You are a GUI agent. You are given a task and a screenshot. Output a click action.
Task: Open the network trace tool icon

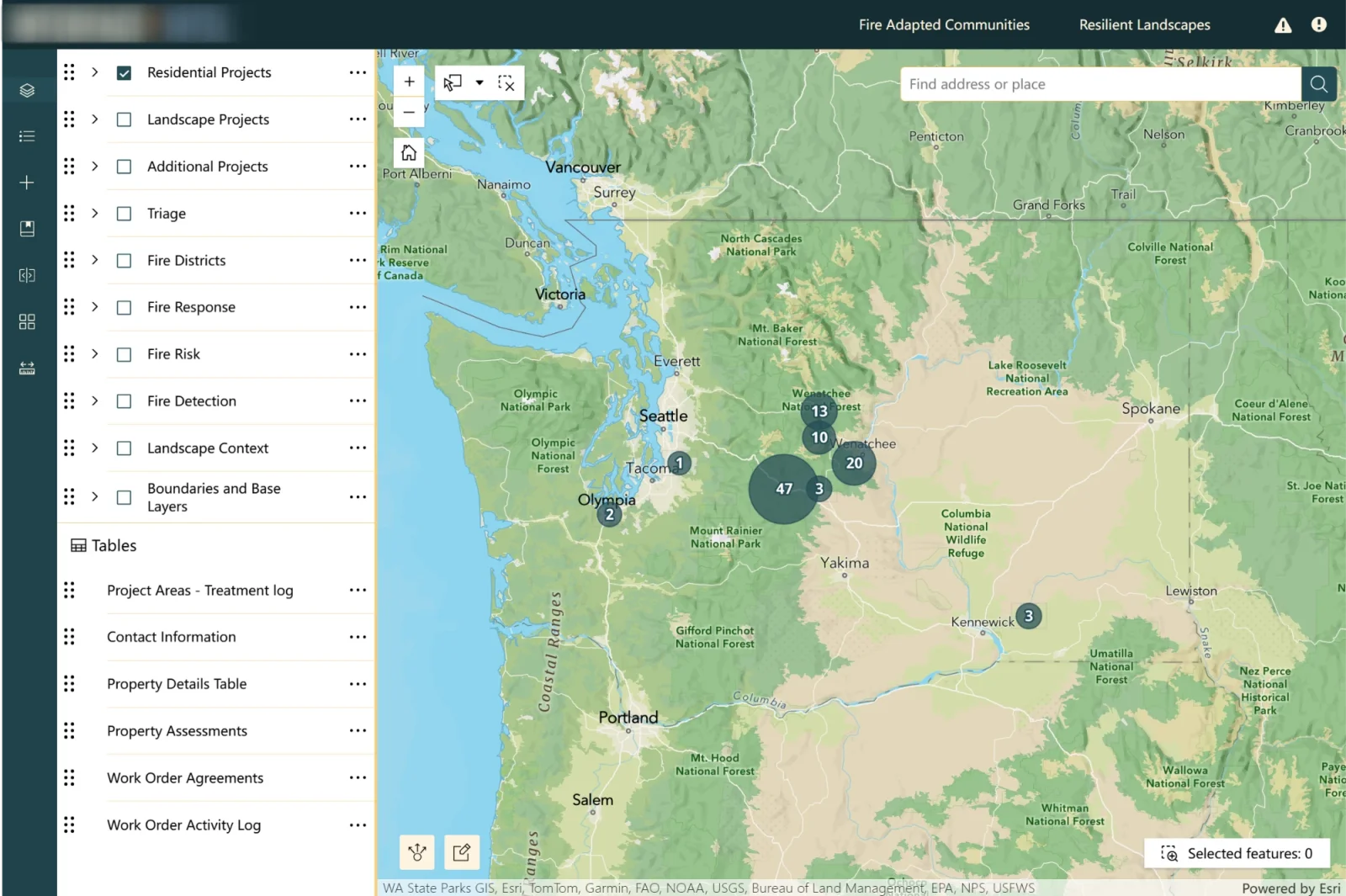pos(417,852)
